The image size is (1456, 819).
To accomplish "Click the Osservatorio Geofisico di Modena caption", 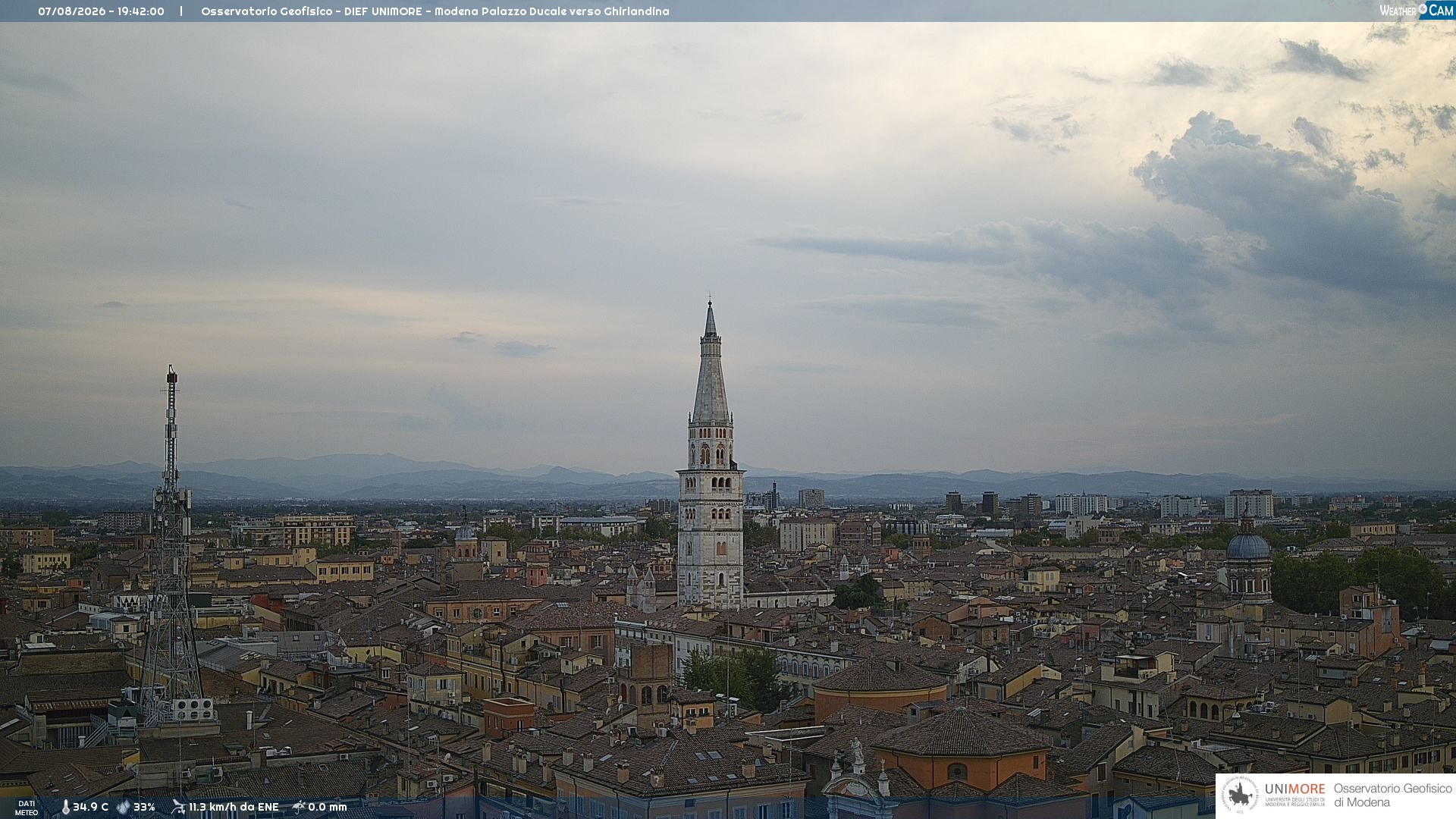I will click(1392, 795).
